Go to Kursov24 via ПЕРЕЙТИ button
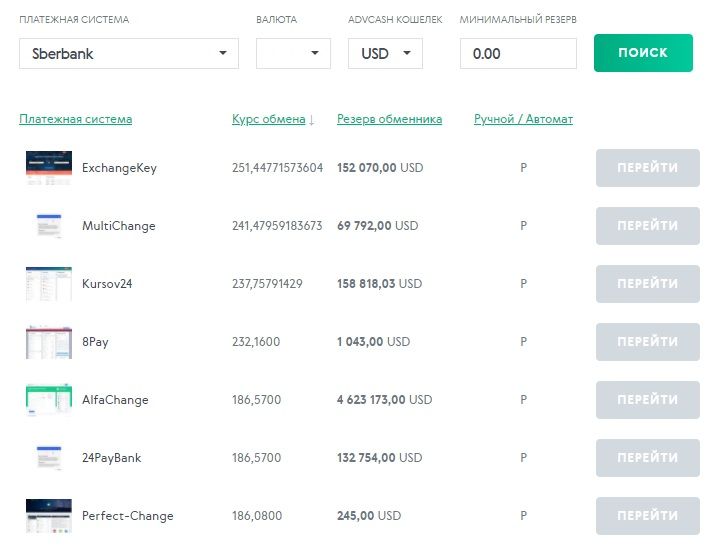This screenshot has height=550, width=714. pyautogui.click(x=647, y=284)
